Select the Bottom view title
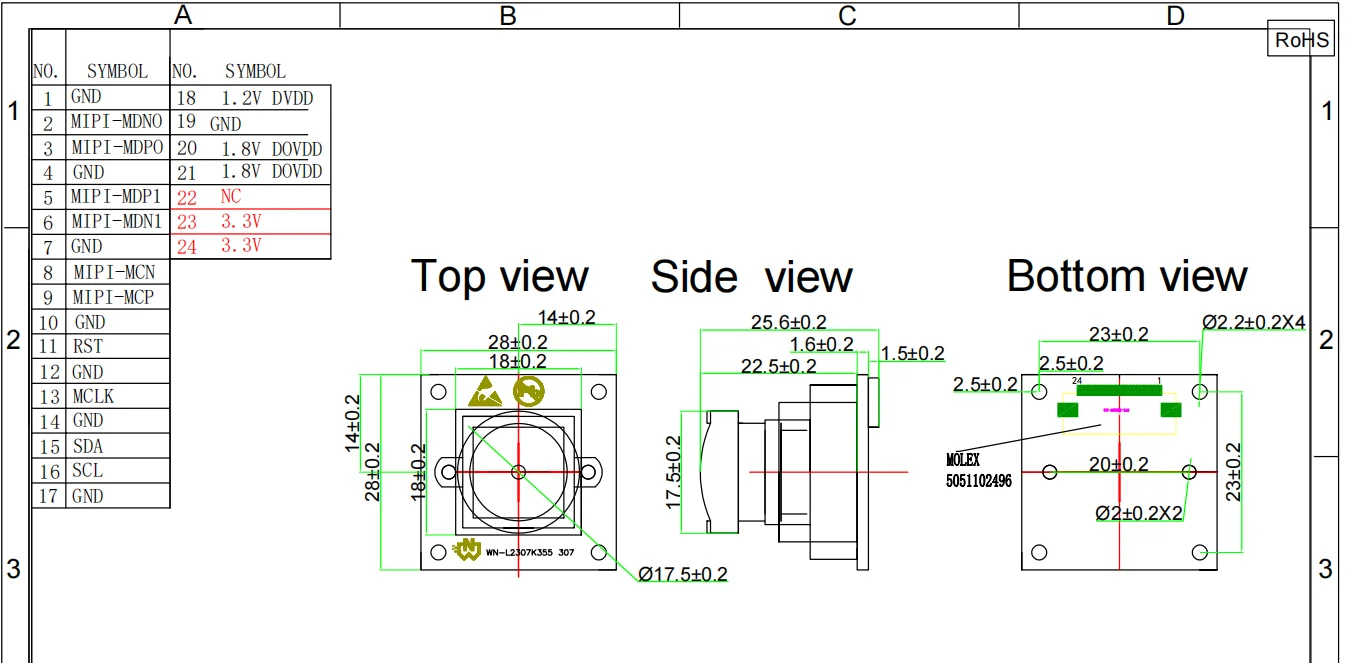Viewport: 1350px width, 663px height. (x=1127, y=275)
